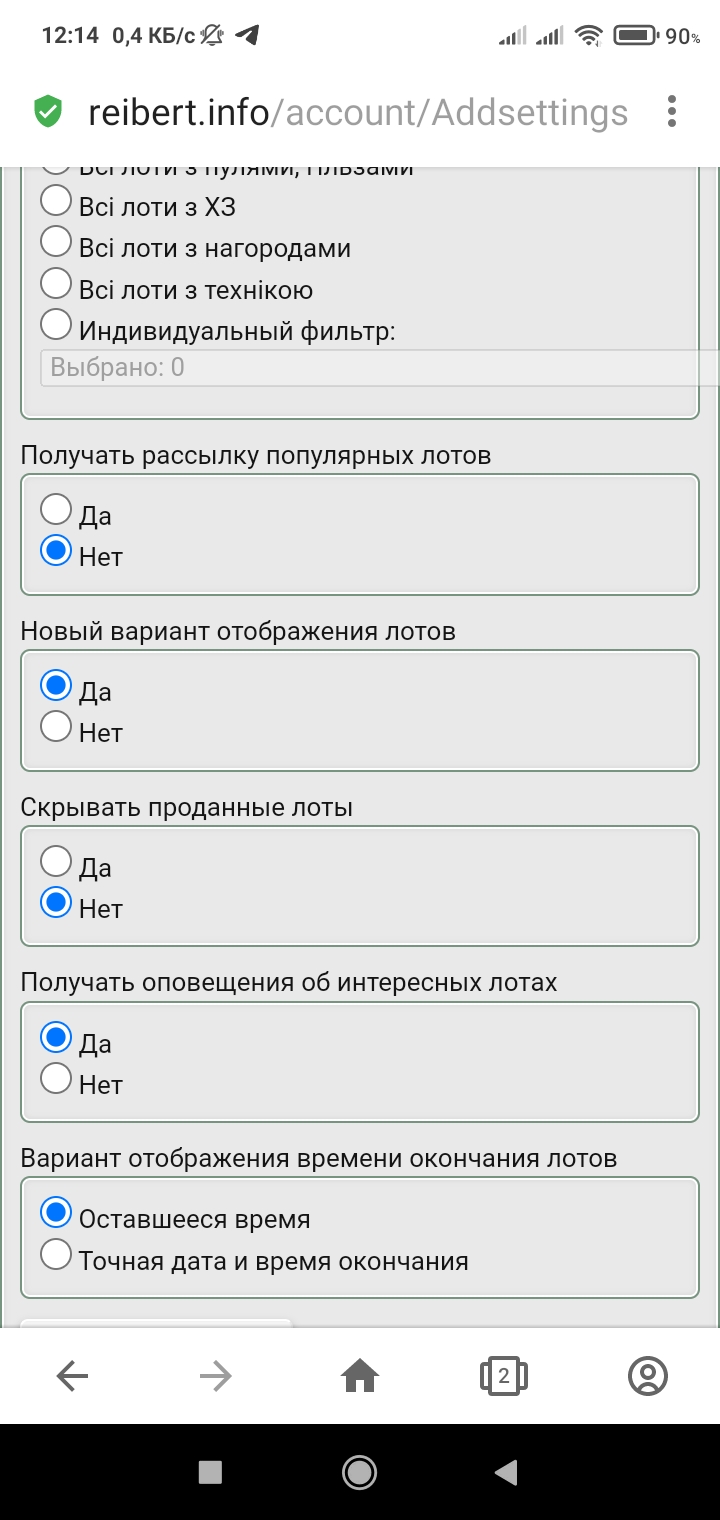Select "Нет" for Новый вариант отображения лотов

pyautogui.click(x=56, y=726)
